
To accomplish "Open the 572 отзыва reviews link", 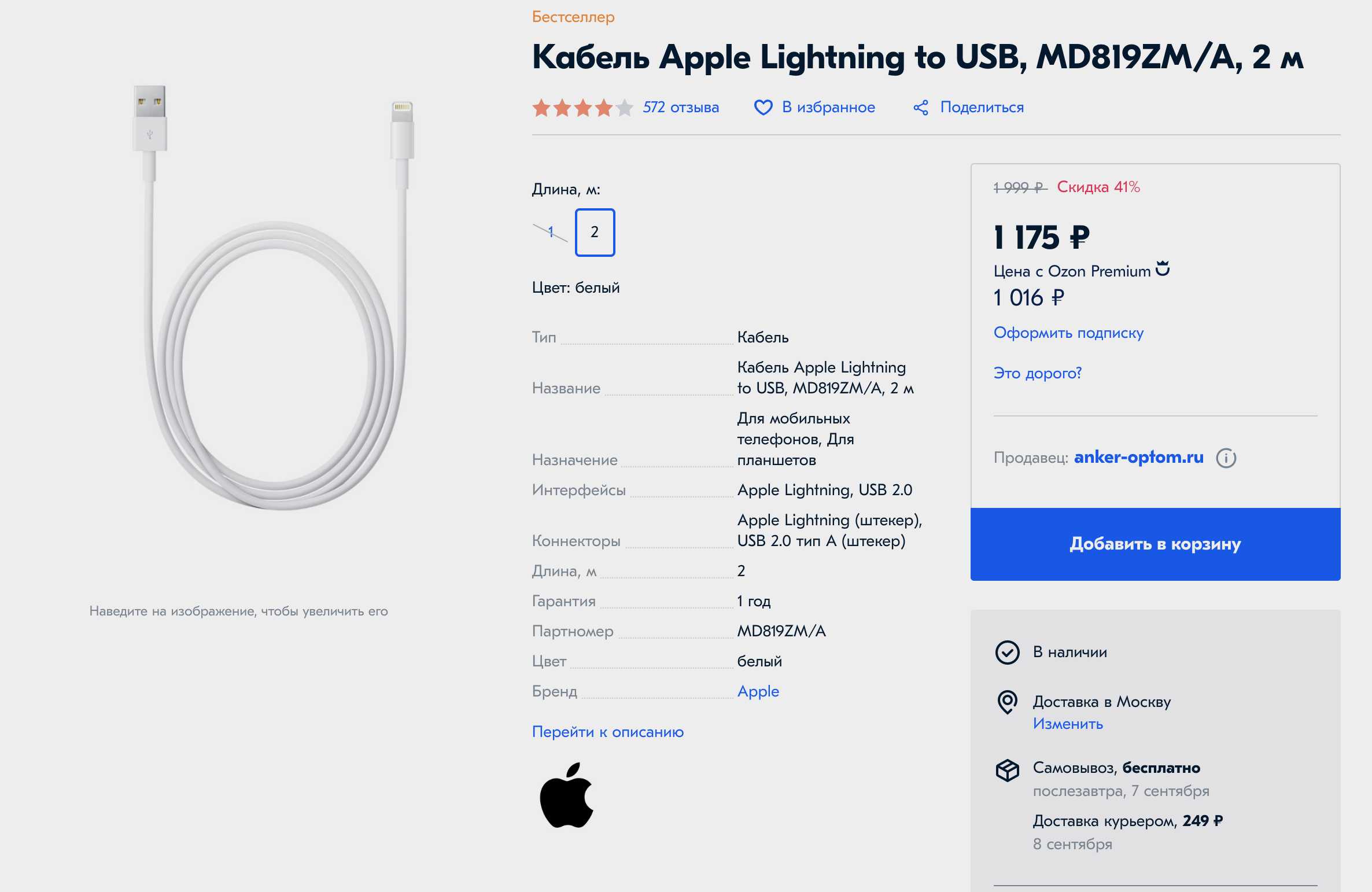I will pyautogui.click(x=681, y=108).
